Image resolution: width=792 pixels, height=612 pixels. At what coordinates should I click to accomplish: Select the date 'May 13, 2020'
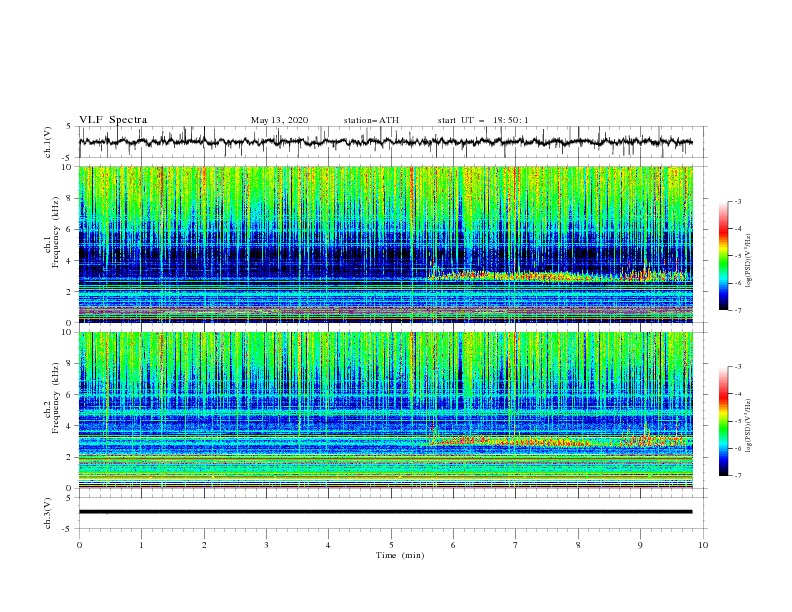pyautogui.click(x=279, y=120)
